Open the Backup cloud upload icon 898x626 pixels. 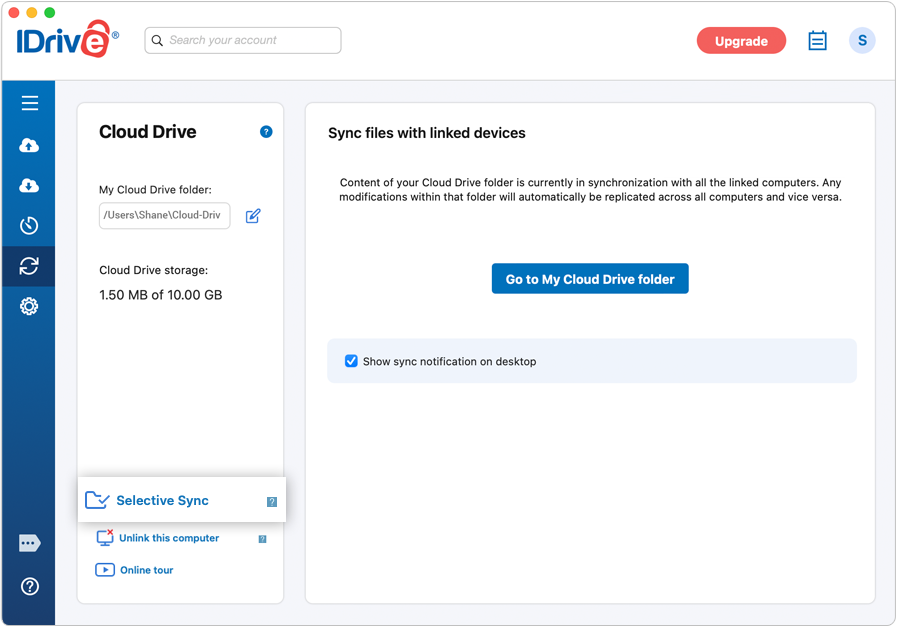tap(29, 145)
